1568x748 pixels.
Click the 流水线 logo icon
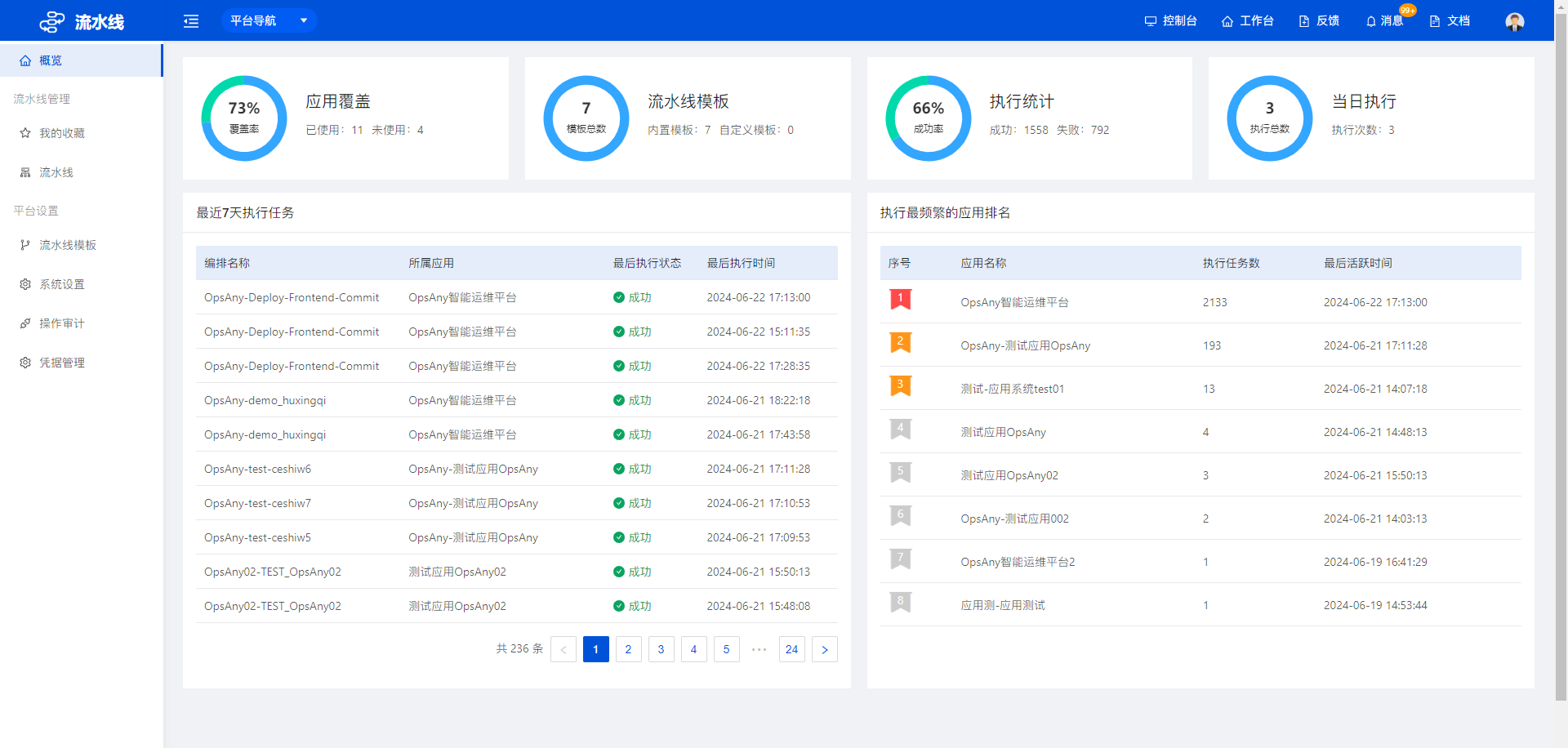point(52,21)
